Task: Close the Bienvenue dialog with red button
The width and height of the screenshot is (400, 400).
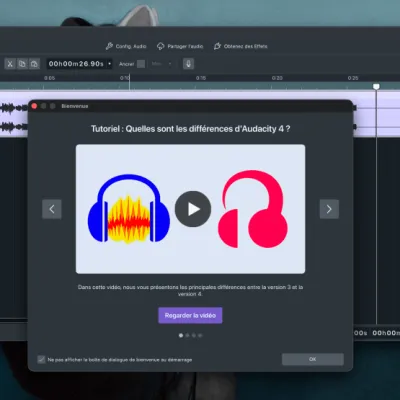Action: 34,106
